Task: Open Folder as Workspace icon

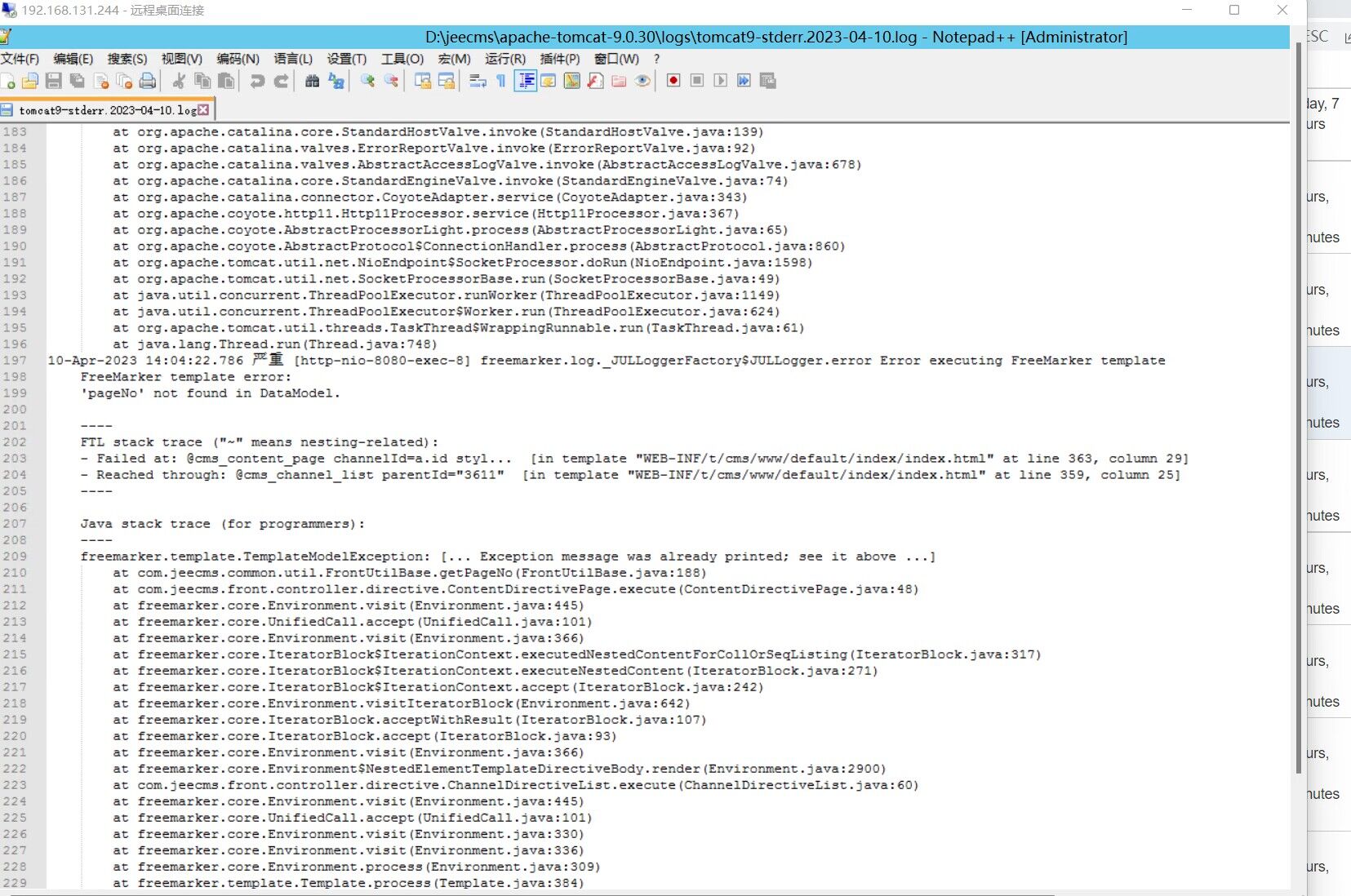Action: (619, 81)
